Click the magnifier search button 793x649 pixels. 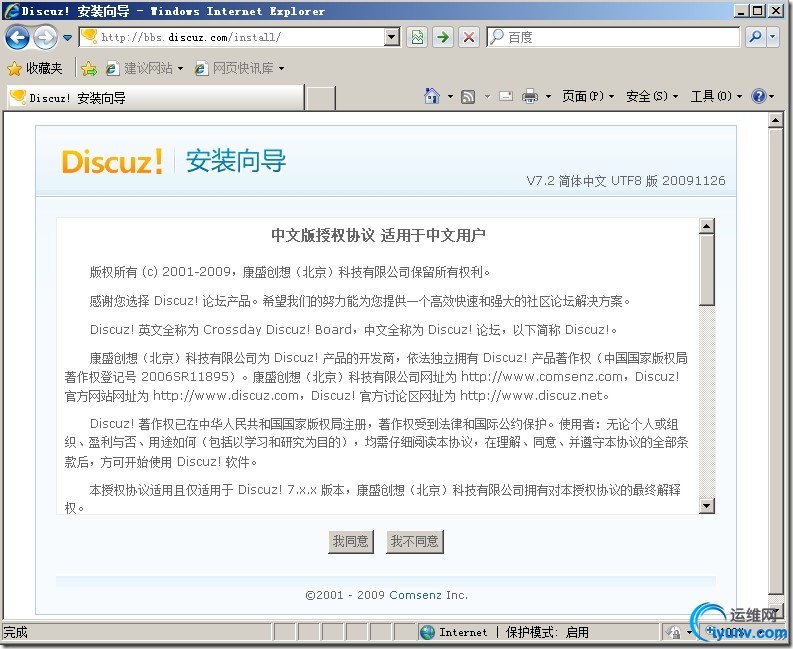[756, 37]
